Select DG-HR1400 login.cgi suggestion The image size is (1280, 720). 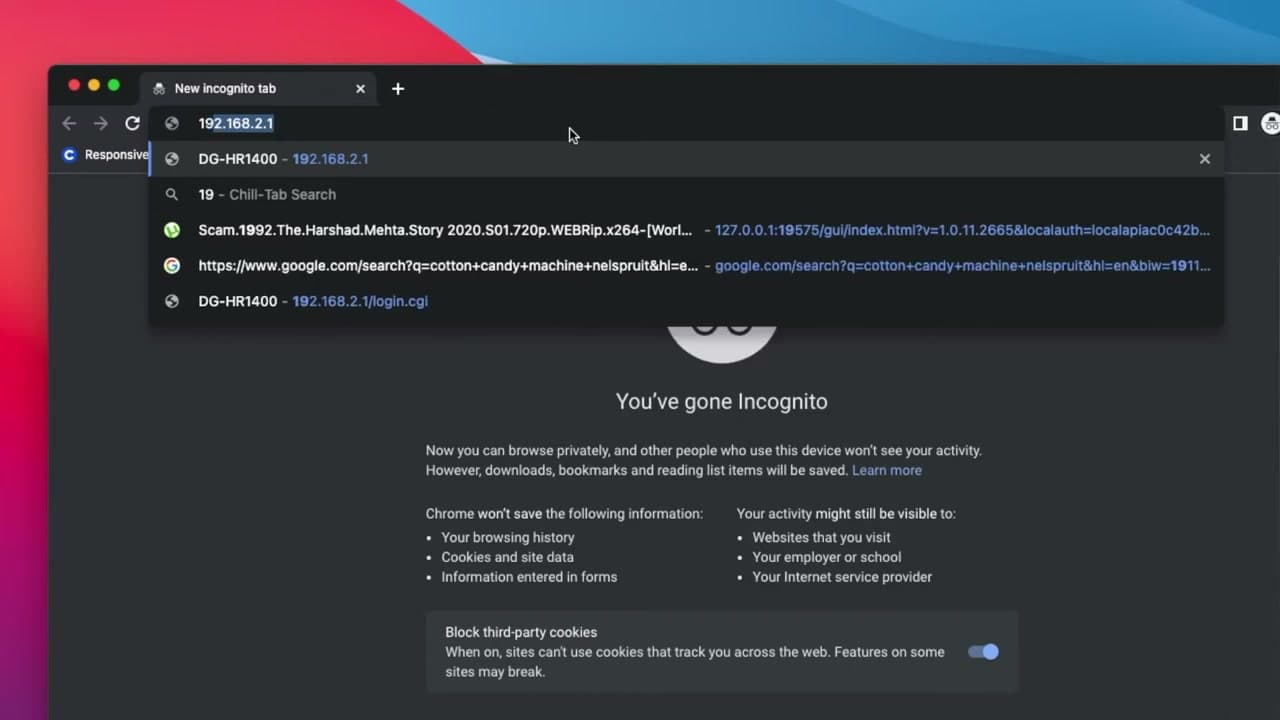point(686,301)
